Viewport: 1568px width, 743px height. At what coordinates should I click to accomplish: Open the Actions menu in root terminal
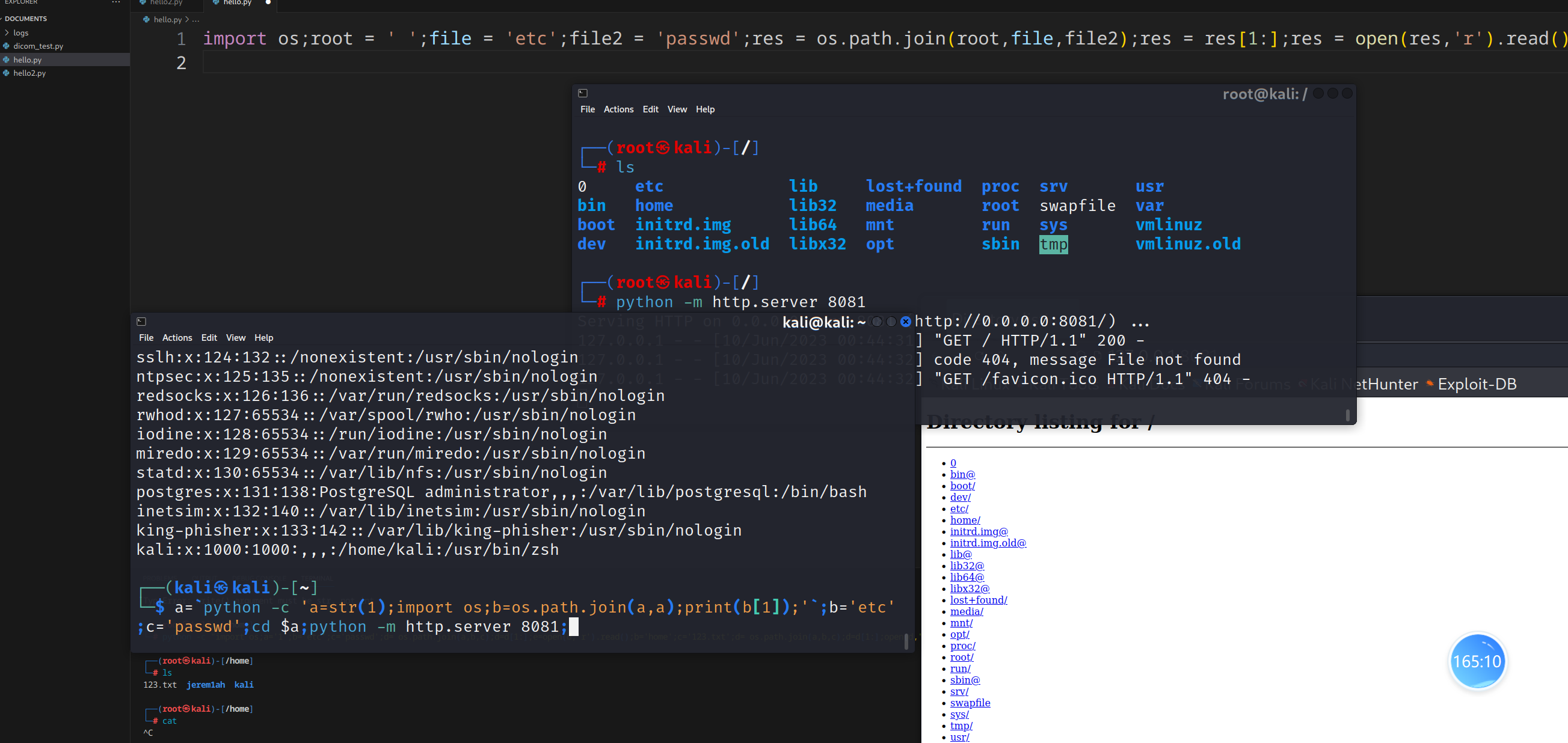618,109
